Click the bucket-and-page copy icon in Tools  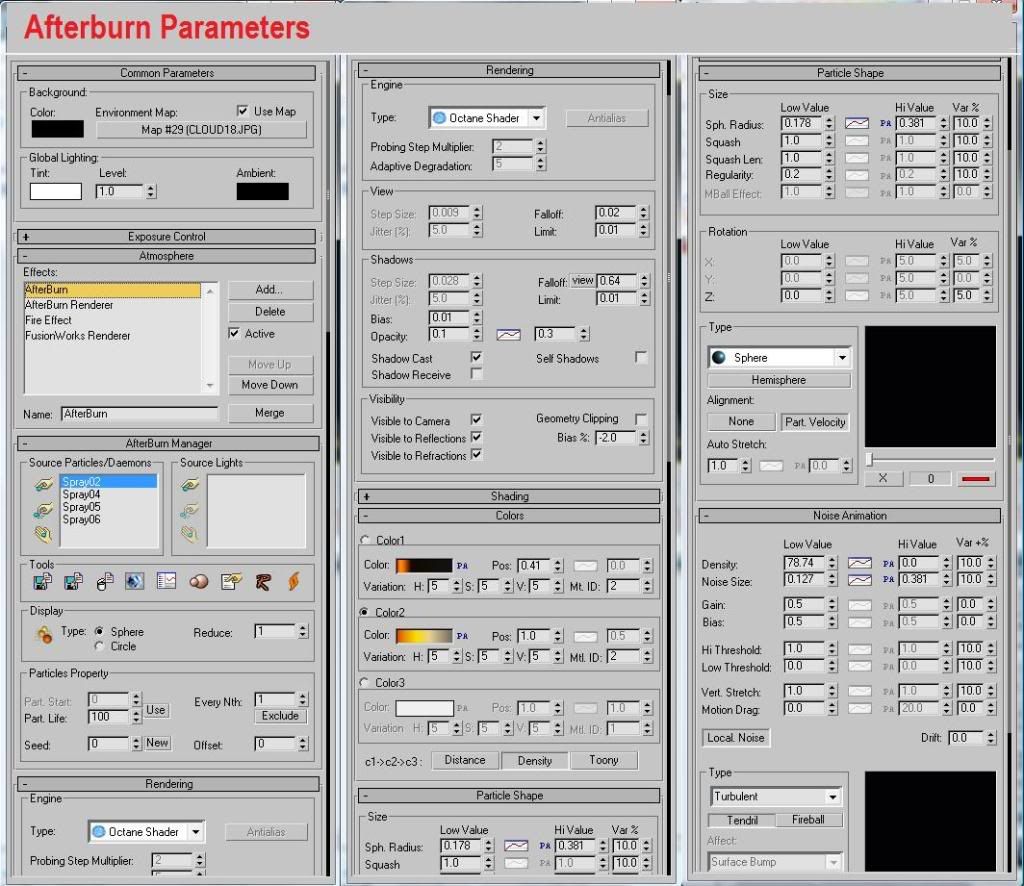pyautogui.click(x=104, y=581)
